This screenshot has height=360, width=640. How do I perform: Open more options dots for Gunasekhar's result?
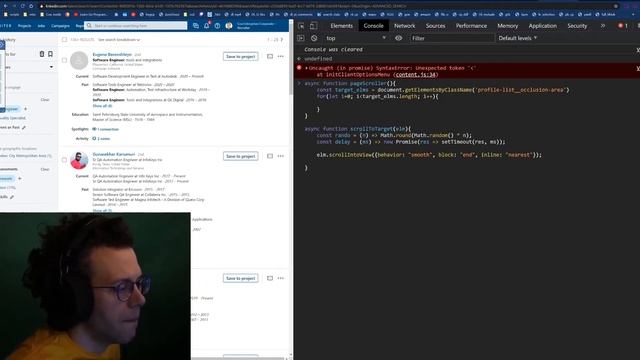(x=280, y=156)
